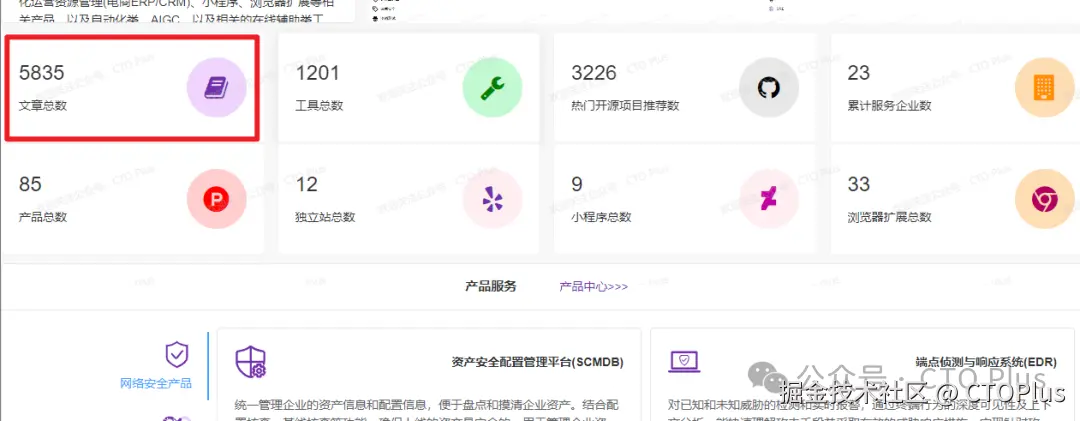Viewport: 1080px width, 421px height.
Task: Click the 工具总数 label
Action: coord(319,105)
